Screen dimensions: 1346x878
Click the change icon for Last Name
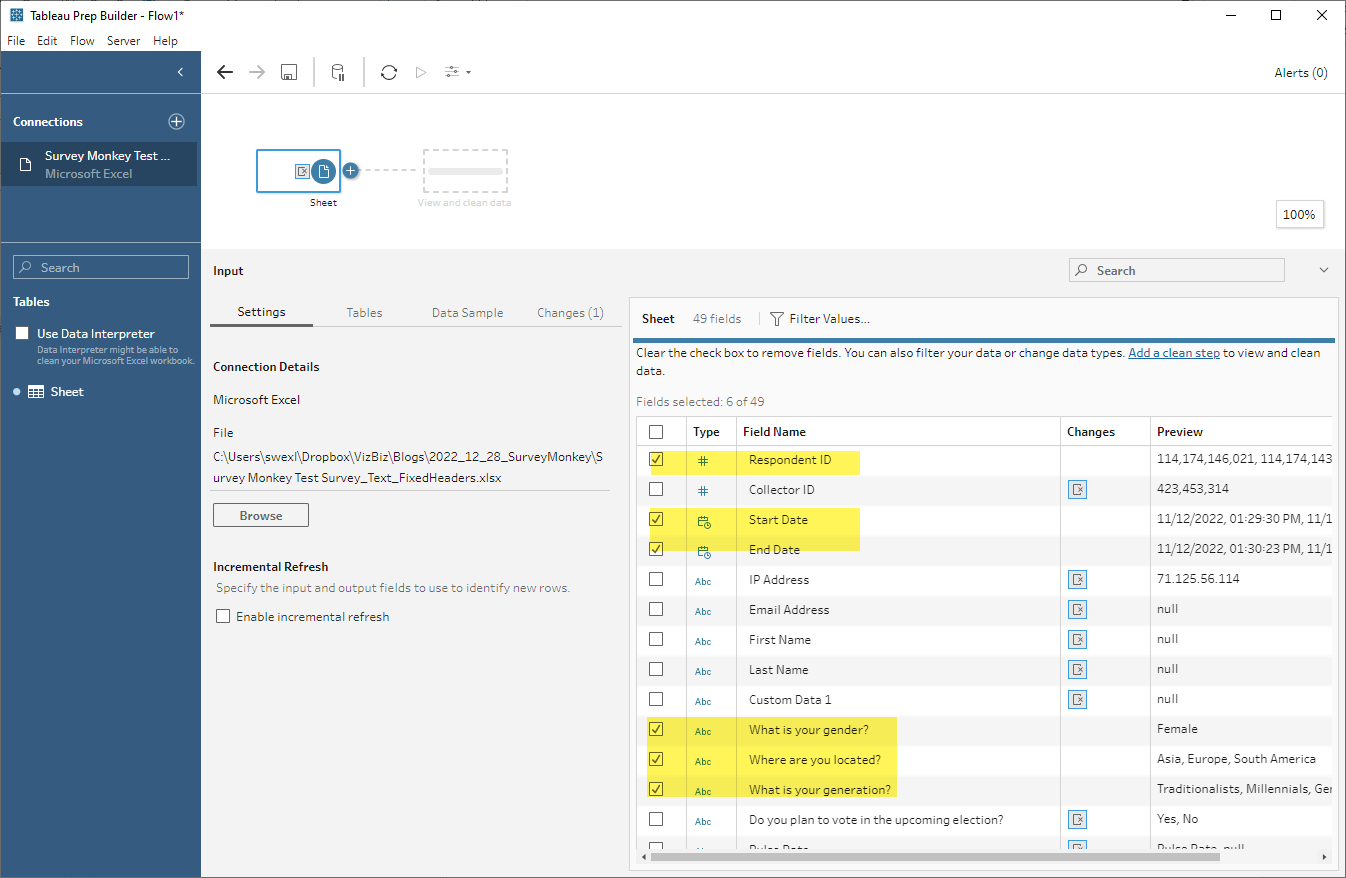point(1077,670)
